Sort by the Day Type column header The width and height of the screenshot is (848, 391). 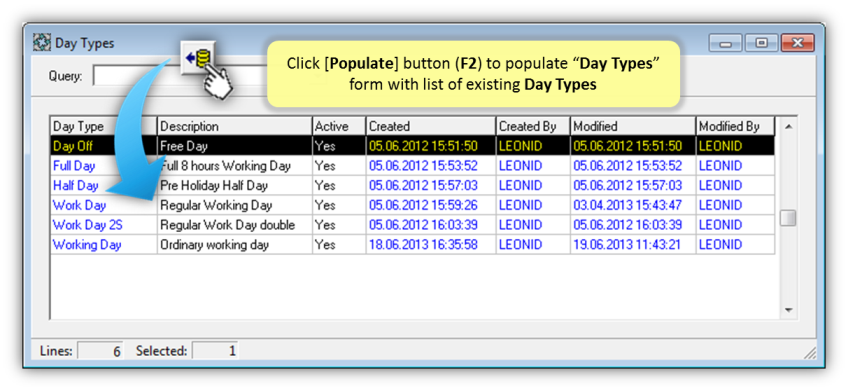click(104, 126)
